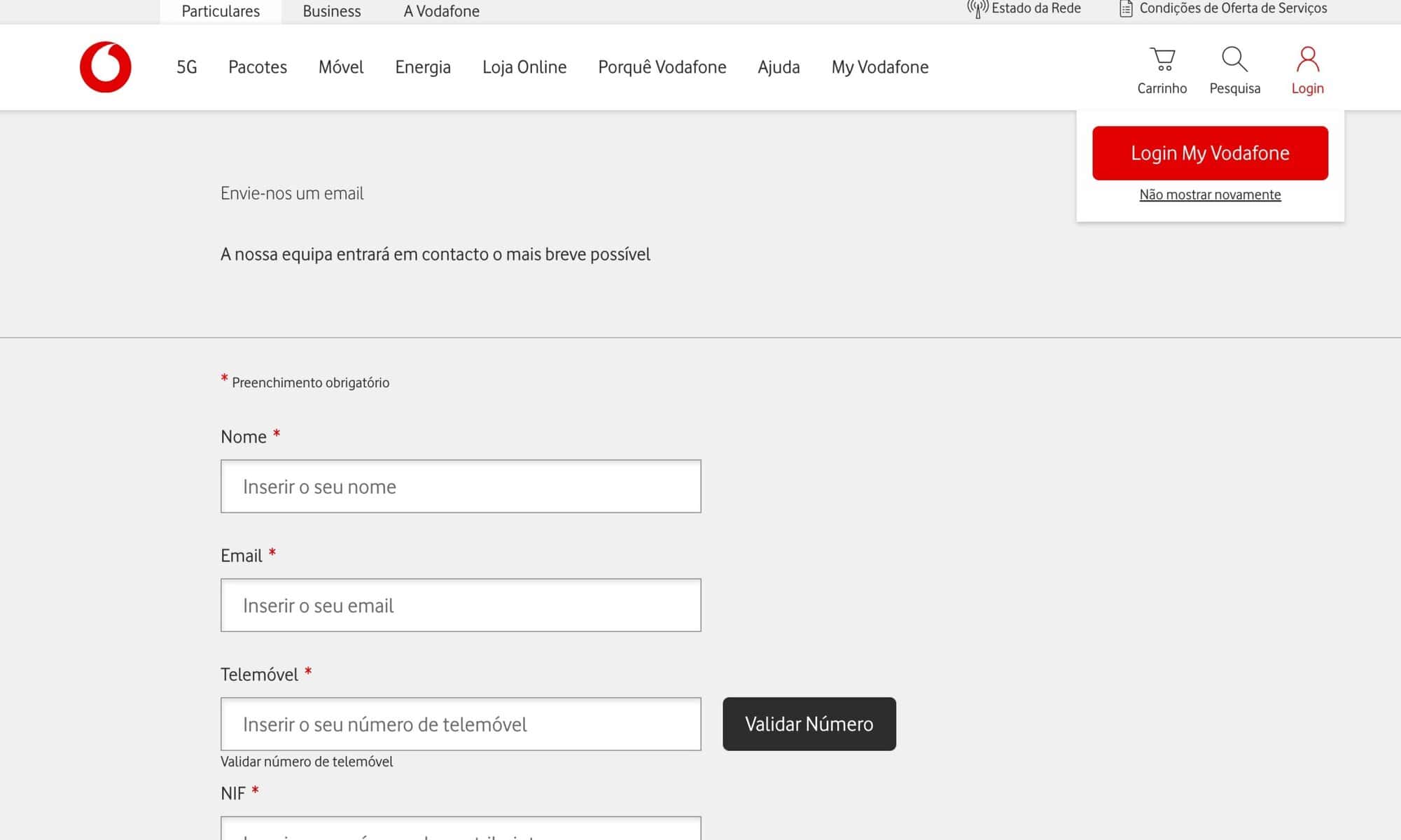
Task: Click Não mostrar novamente link
Action: 1210,195
